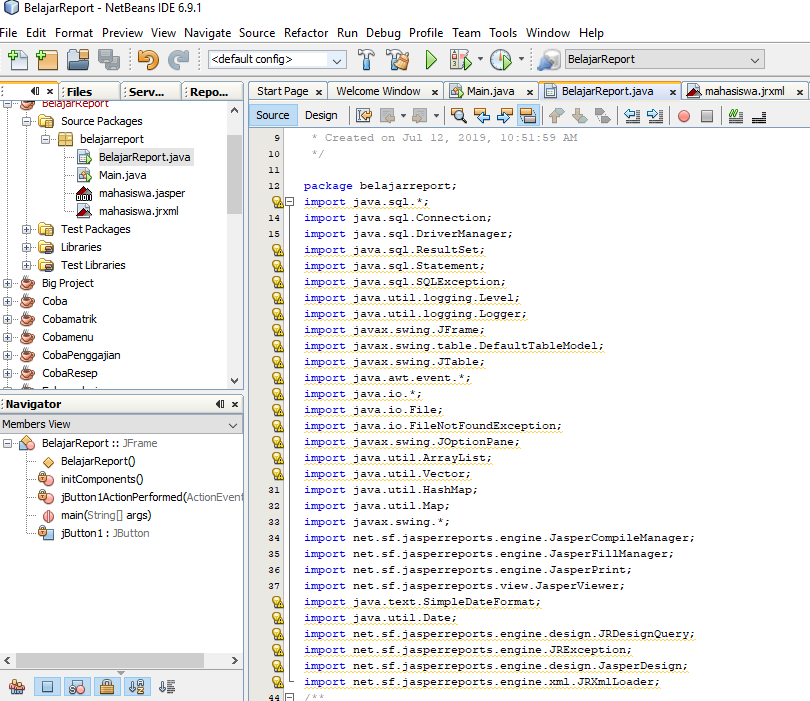Click the Save All icon
Viewport: 810px width, 701px height.
(108, 60)
